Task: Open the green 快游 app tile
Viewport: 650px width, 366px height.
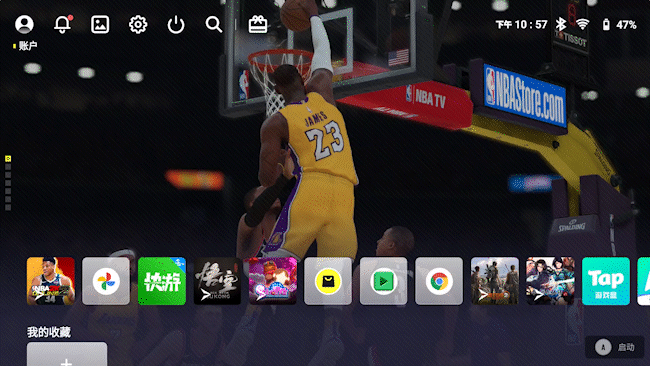Action: (x=162, y=281)
